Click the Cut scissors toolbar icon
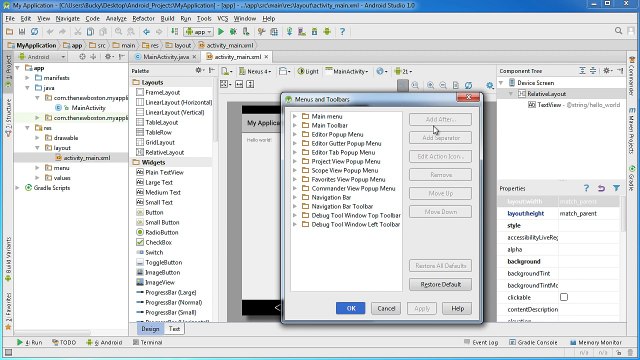640x360 pixels. [x=78, y=31]
